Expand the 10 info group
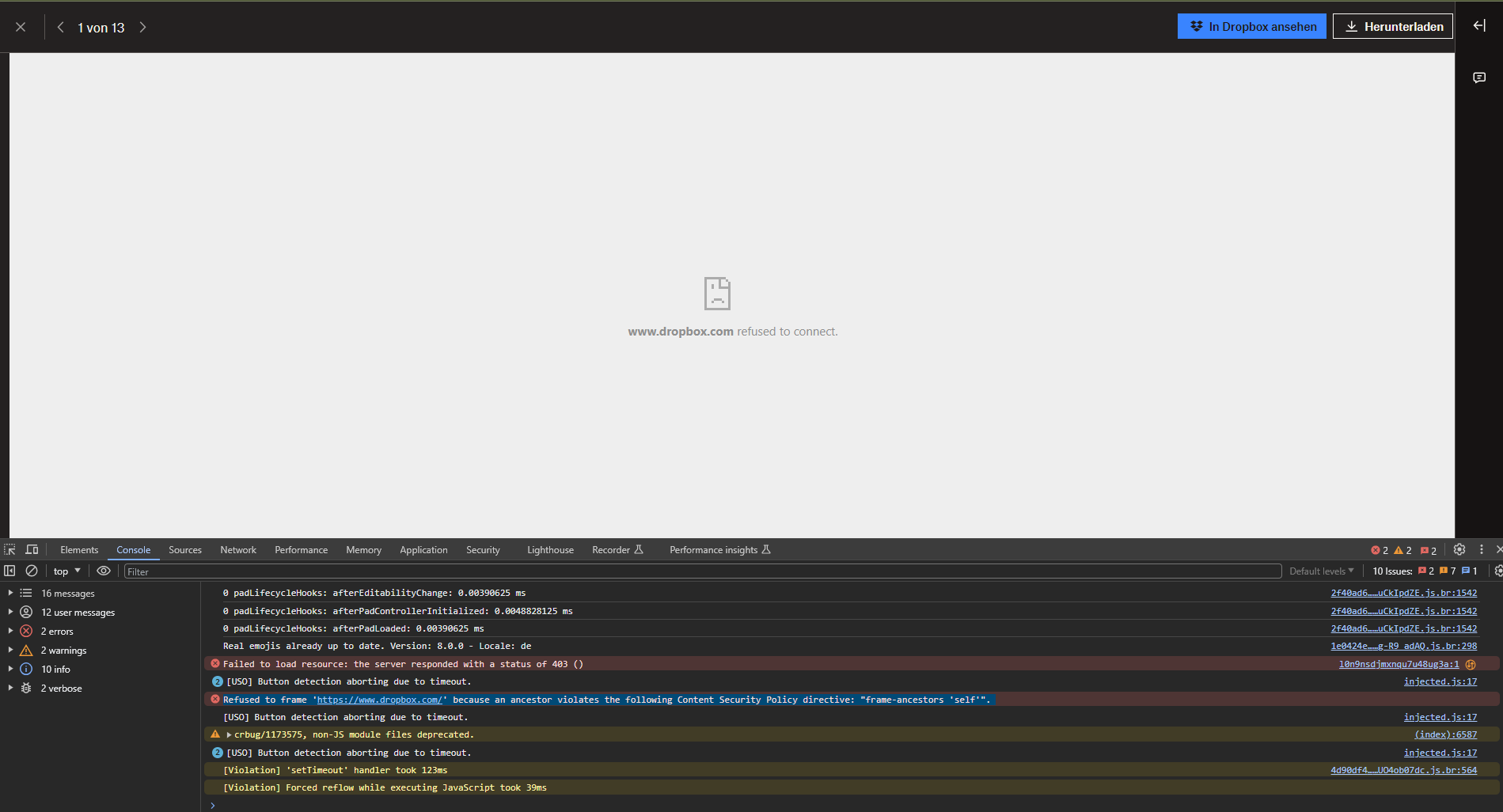The image size is (1503, 812). tap(10, 669)
